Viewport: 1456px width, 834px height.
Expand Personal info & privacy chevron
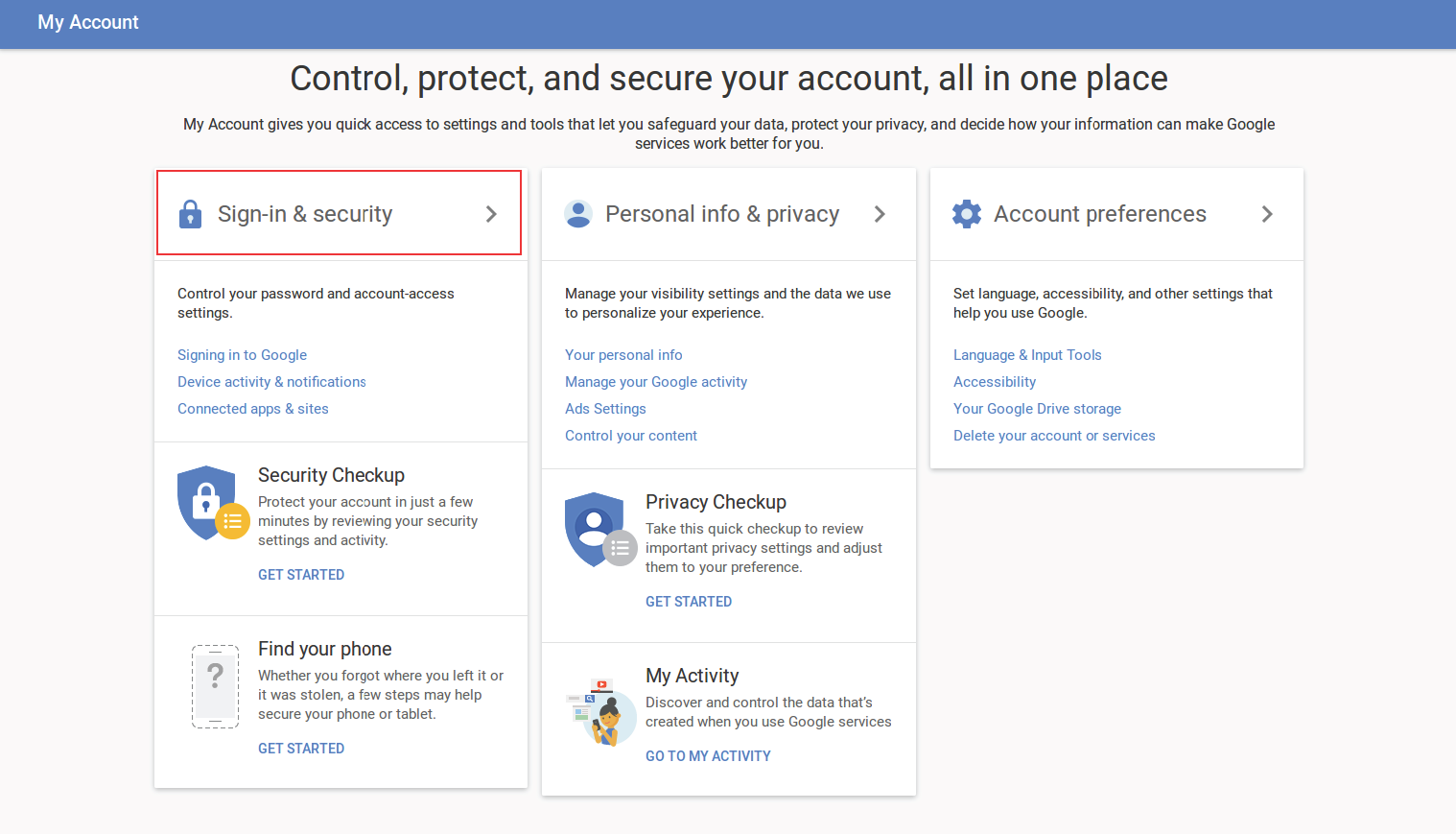(x=880, y=214)
